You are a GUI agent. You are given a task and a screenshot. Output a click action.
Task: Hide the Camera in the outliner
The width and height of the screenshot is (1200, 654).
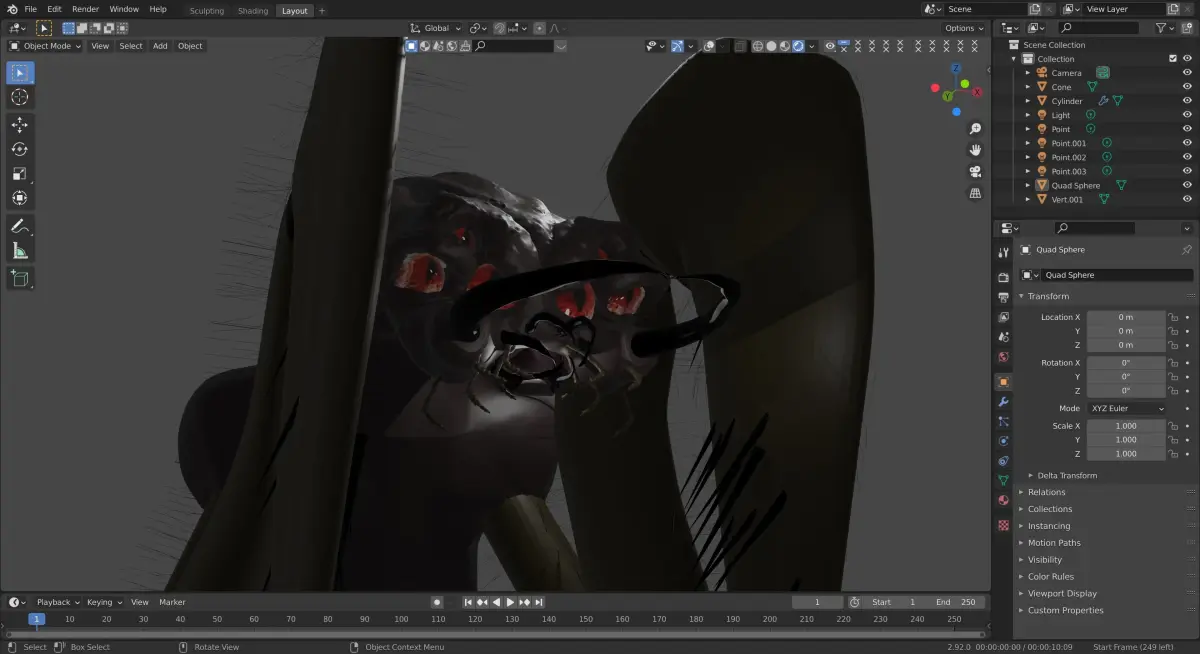click(1187, 73)
